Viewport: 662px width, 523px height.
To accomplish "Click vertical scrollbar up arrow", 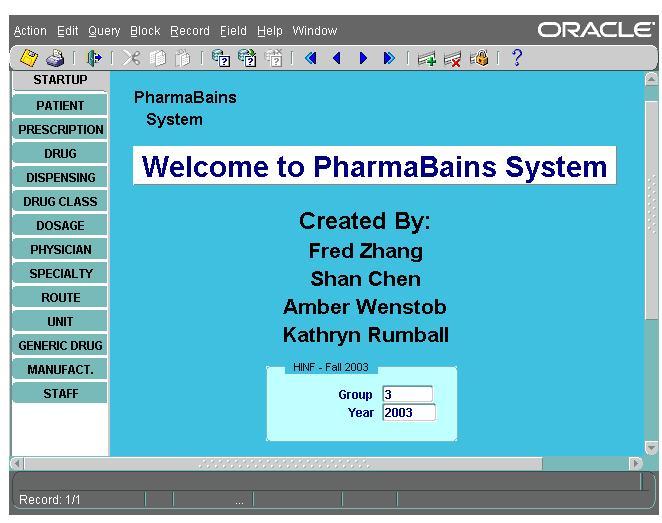I will [x=651, y=79].
